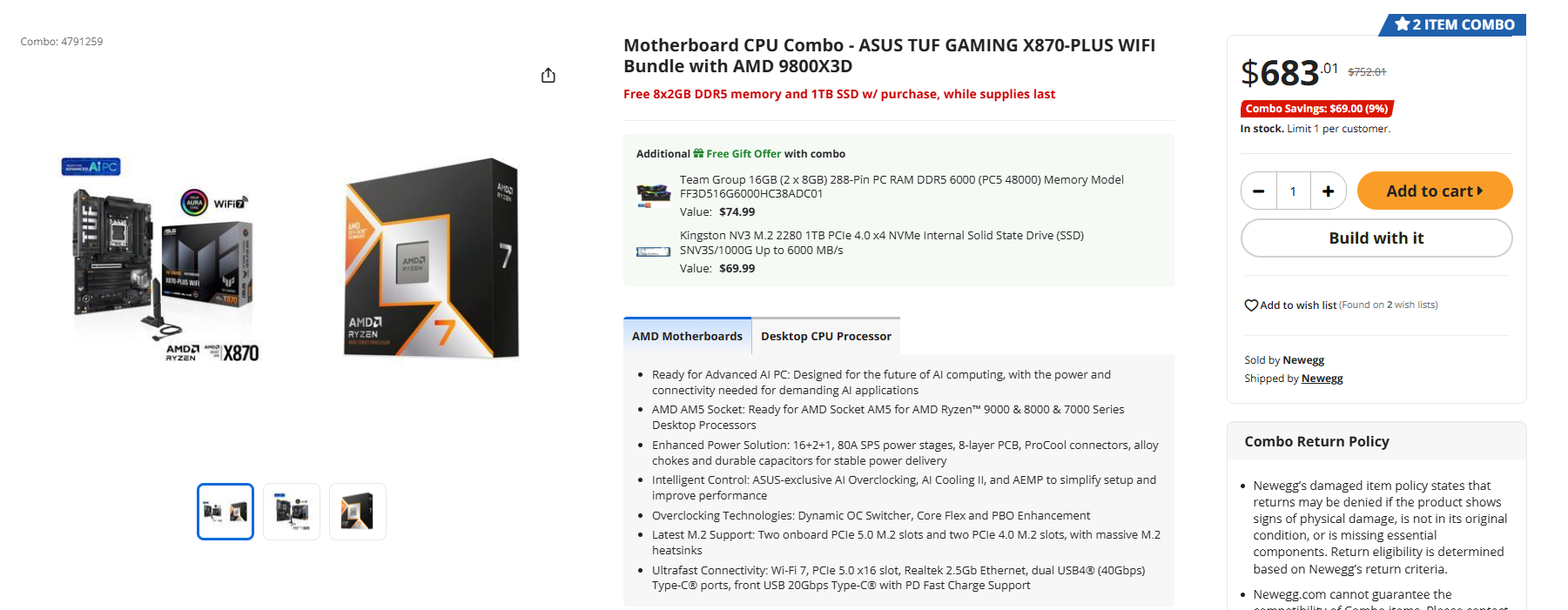Click the gift icon in Free Gift Offer
Screen dimensions: 1568x610
coord(698,153)
